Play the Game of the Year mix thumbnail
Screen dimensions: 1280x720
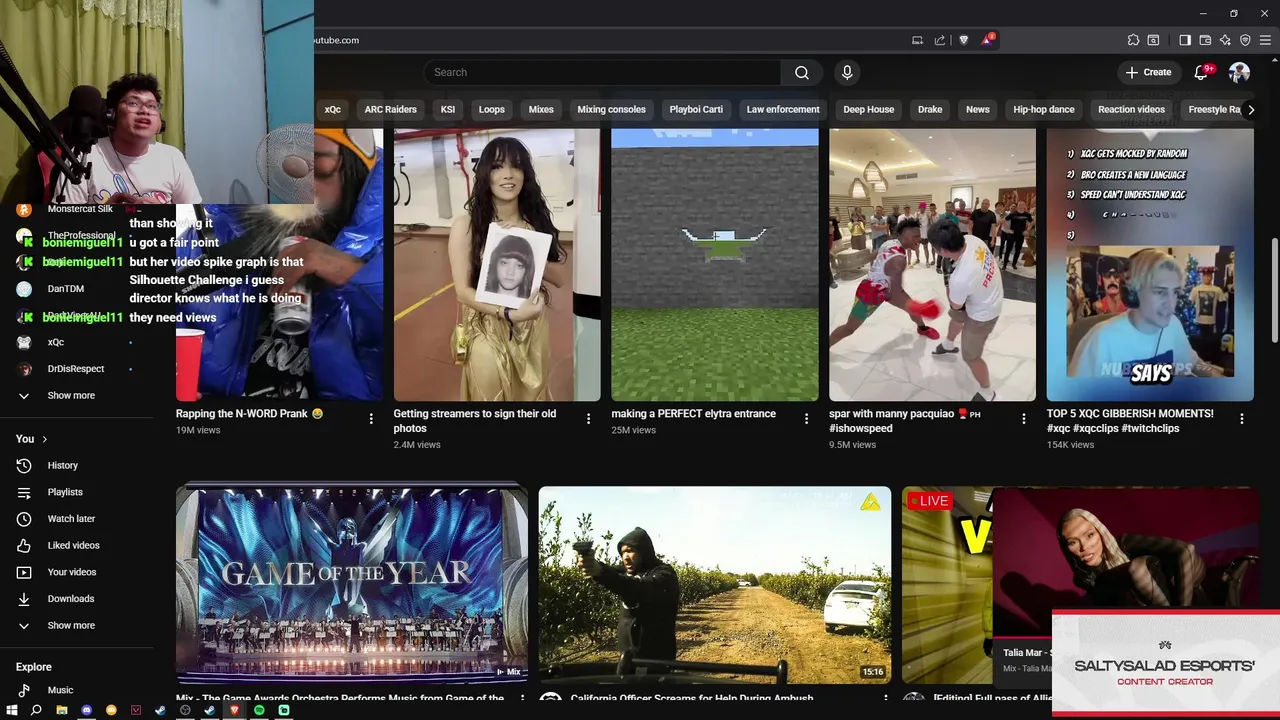tap(352, 584)
